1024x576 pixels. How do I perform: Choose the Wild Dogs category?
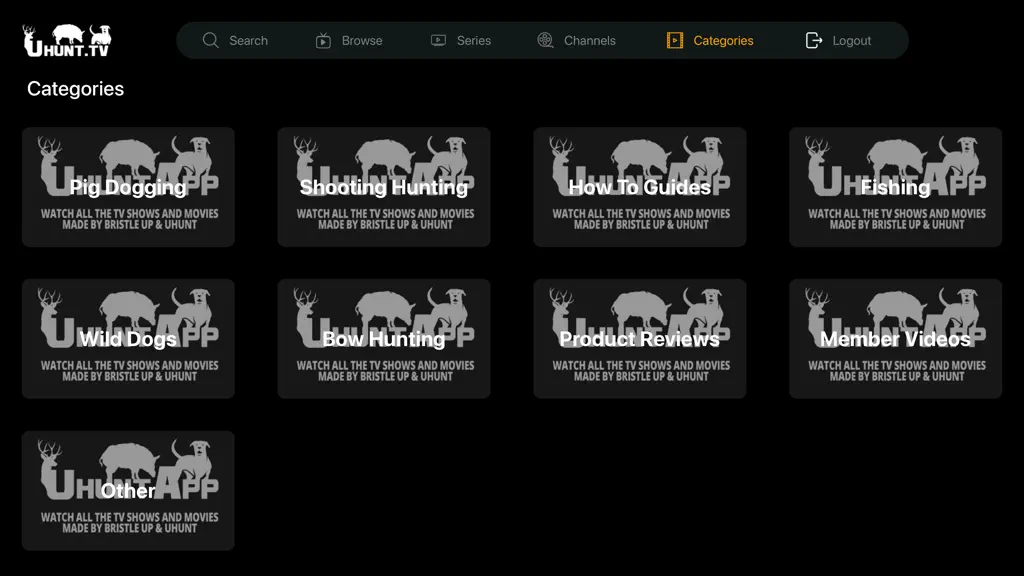pos(128,338)
